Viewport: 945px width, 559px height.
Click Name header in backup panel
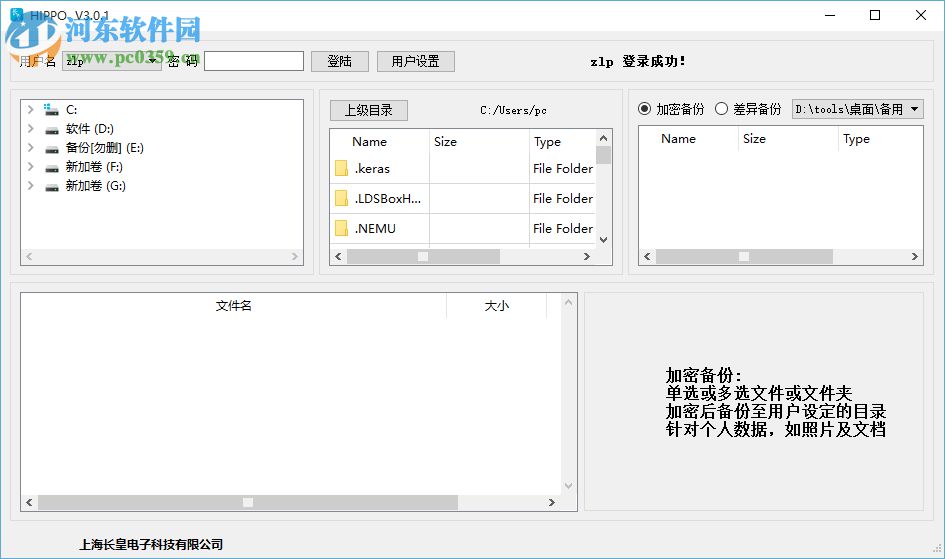[678, 139]
